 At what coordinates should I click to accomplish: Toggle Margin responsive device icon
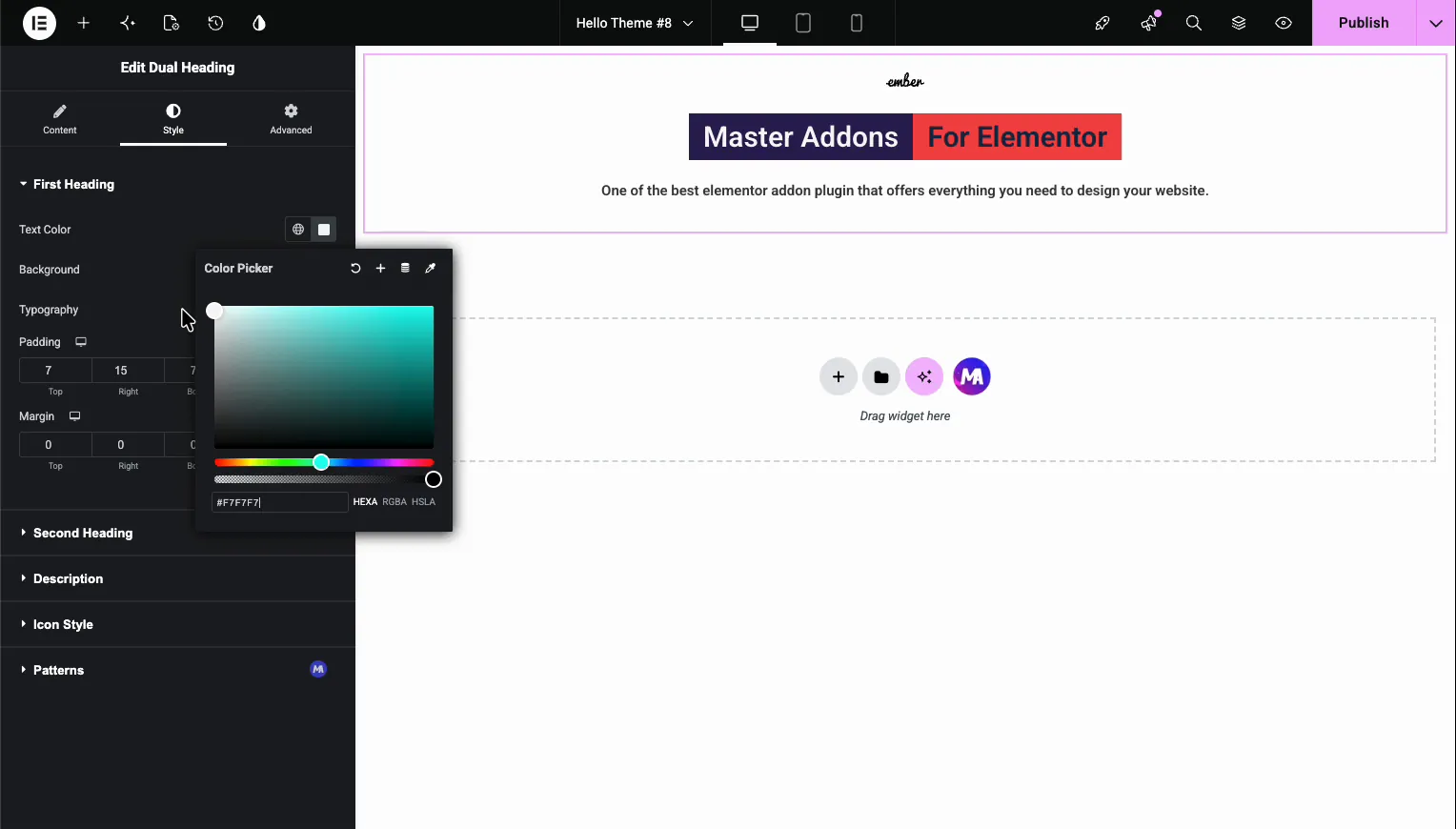click(74, 415)
